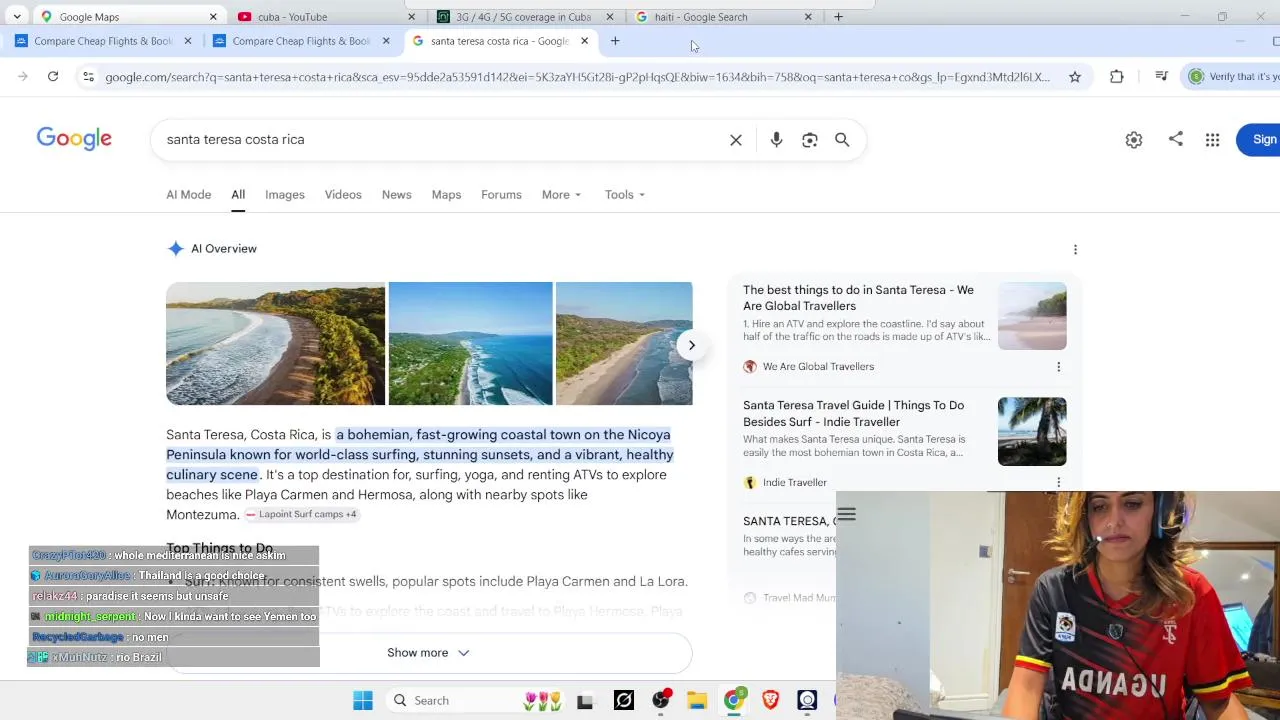Reload the current page

click(53, 77)
